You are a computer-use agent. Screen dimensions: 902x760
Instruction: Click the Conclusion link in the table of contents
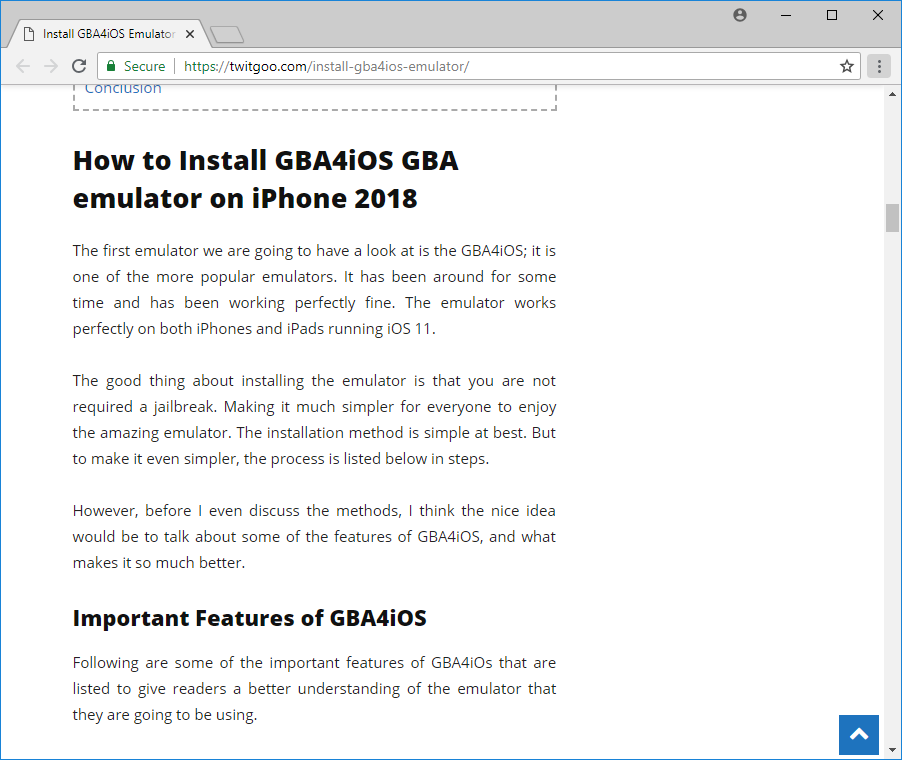123,89
